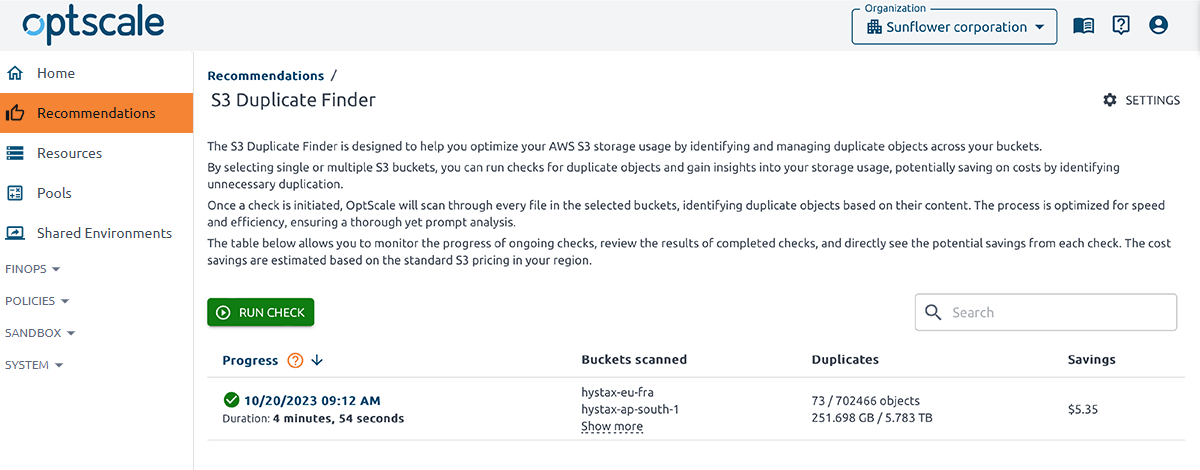Click the Resources sidebar icon
This screenshot has height=470, width=1200.
15,153
